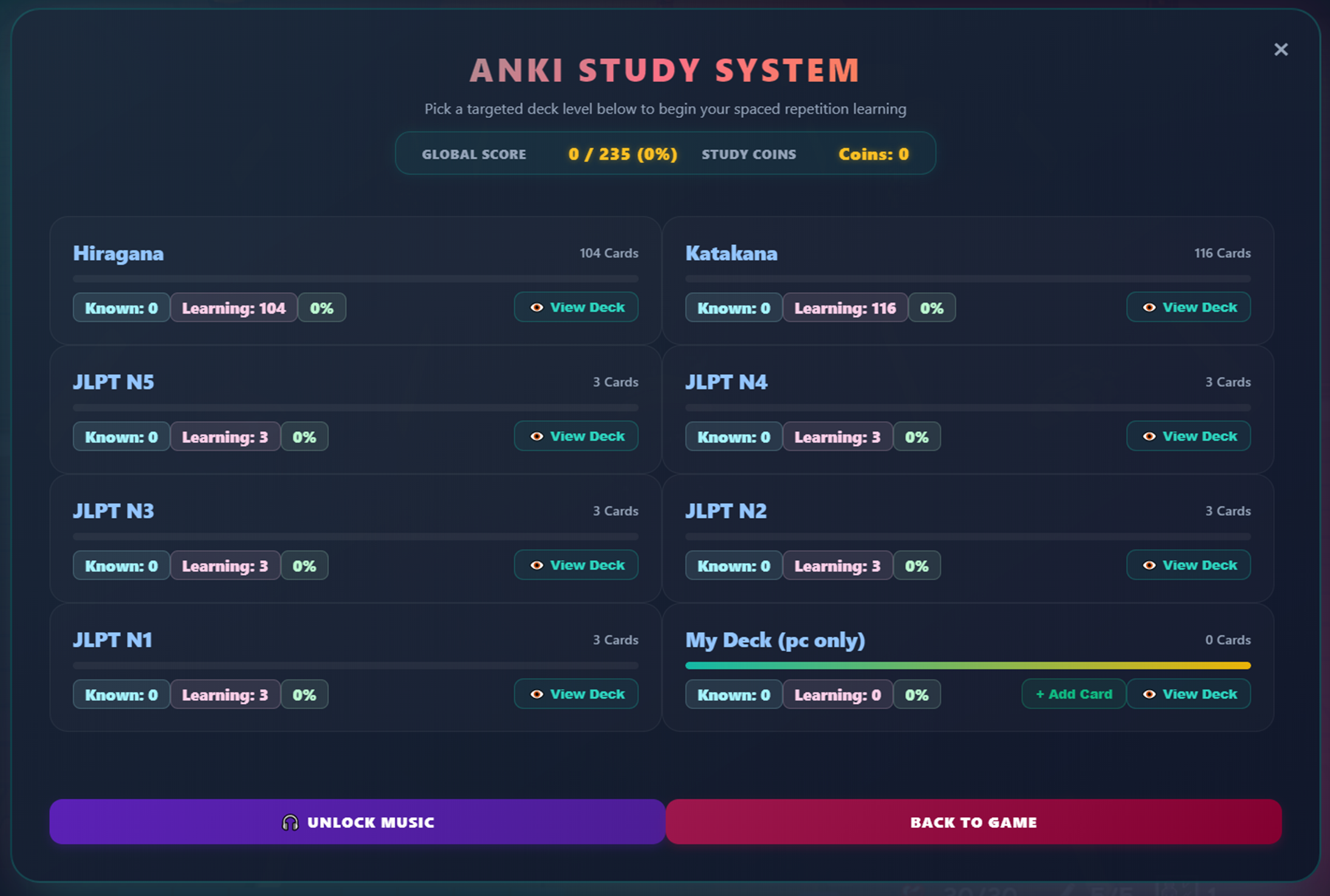Click Hiragana's Learning: 104 badge
The width and height of the screenshot is (1330, 896).
point(234,308)
